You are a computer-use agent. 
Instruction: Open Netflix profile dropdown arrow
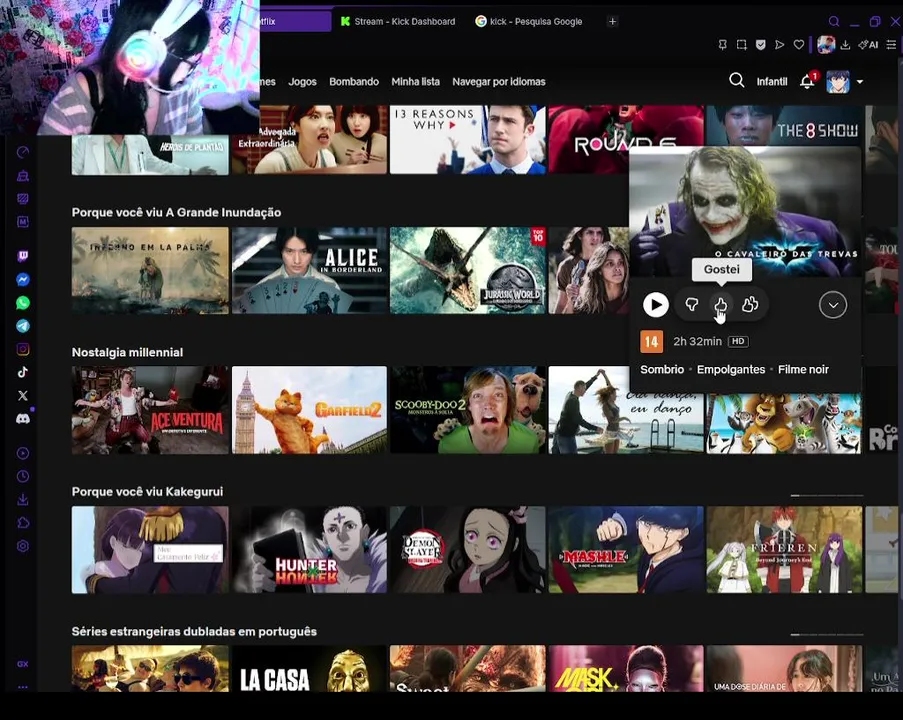click(860, 82)
